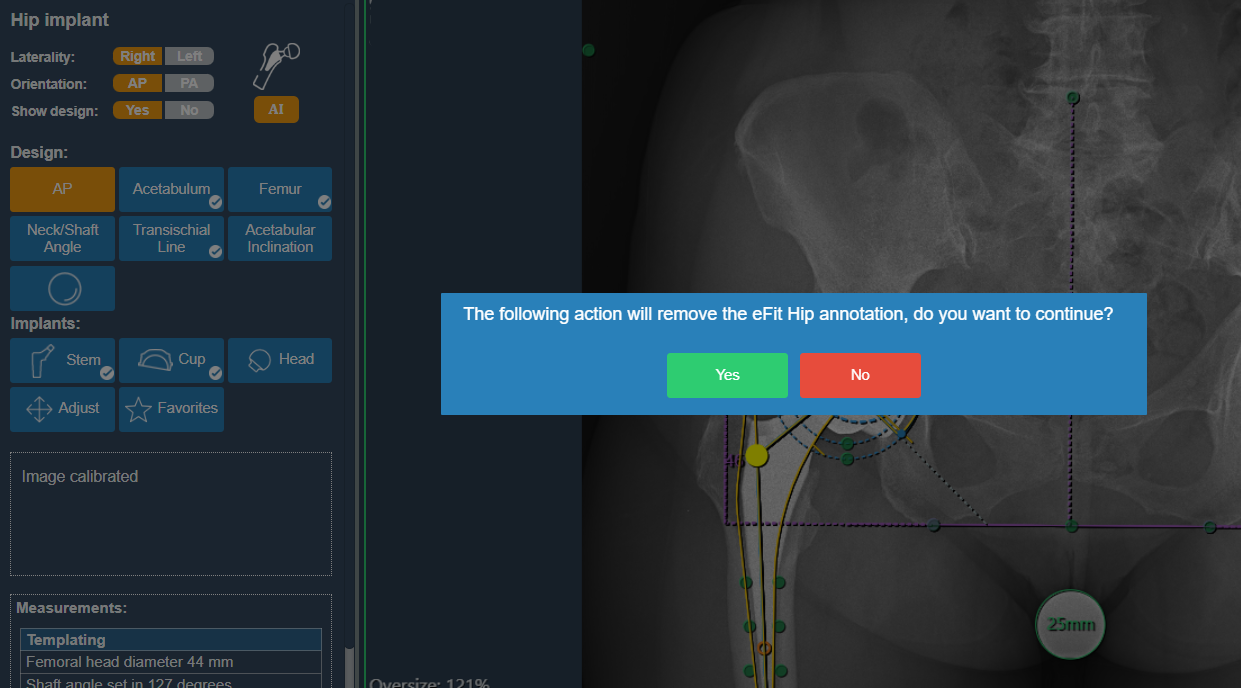Set laterality to Left
This screenshot has width=1241, height=688.
189,57
